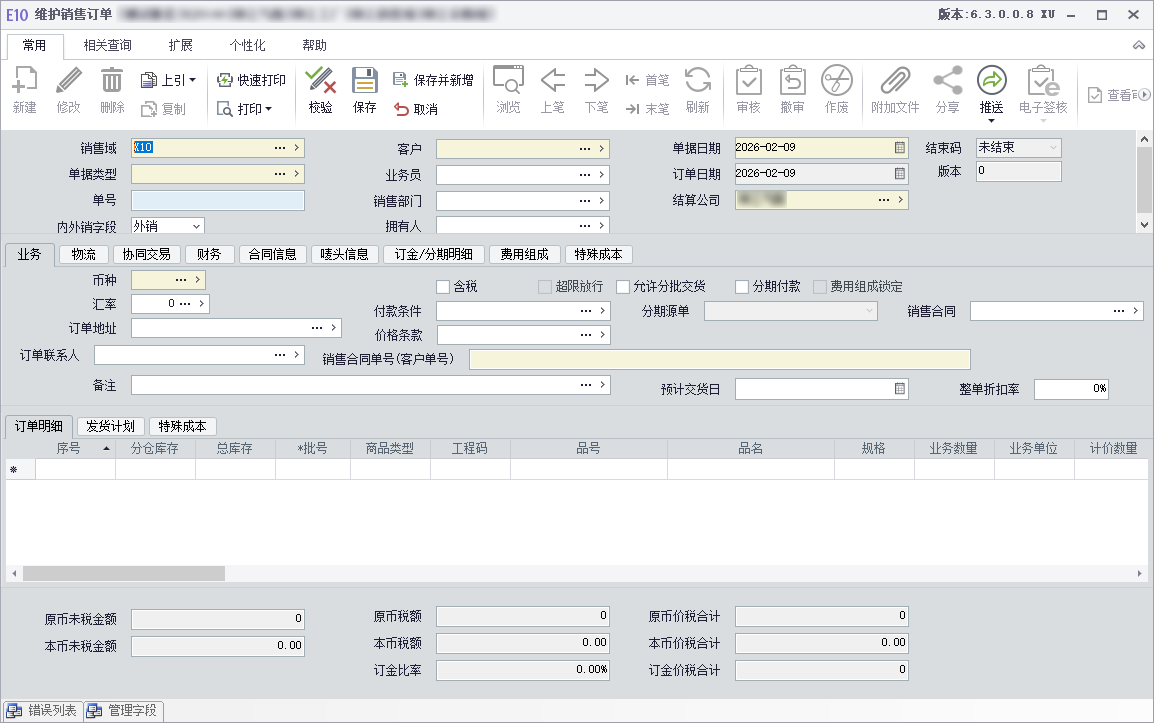Open the 上引 dropdown arrow
Screen dimensions: 1154x723
click(193, 80)
